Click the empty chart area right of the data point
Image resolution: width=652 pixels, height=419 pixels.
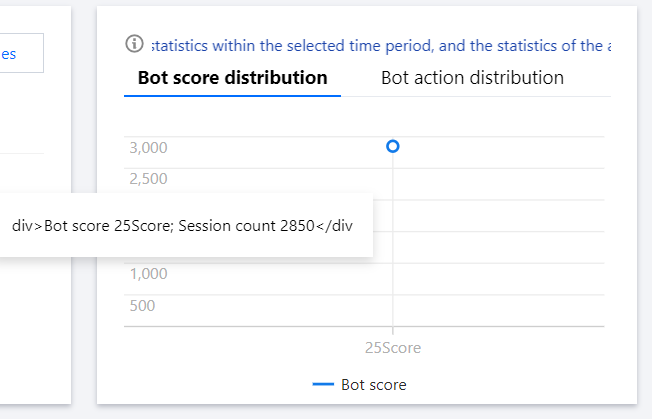point(499,233)
